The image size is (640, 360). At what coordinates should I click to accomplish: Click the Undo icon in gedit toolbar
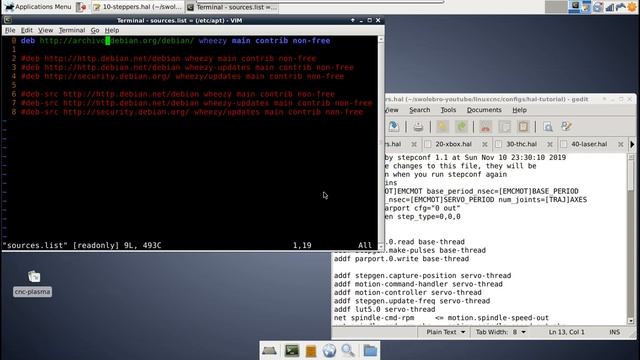pos(442,127)
